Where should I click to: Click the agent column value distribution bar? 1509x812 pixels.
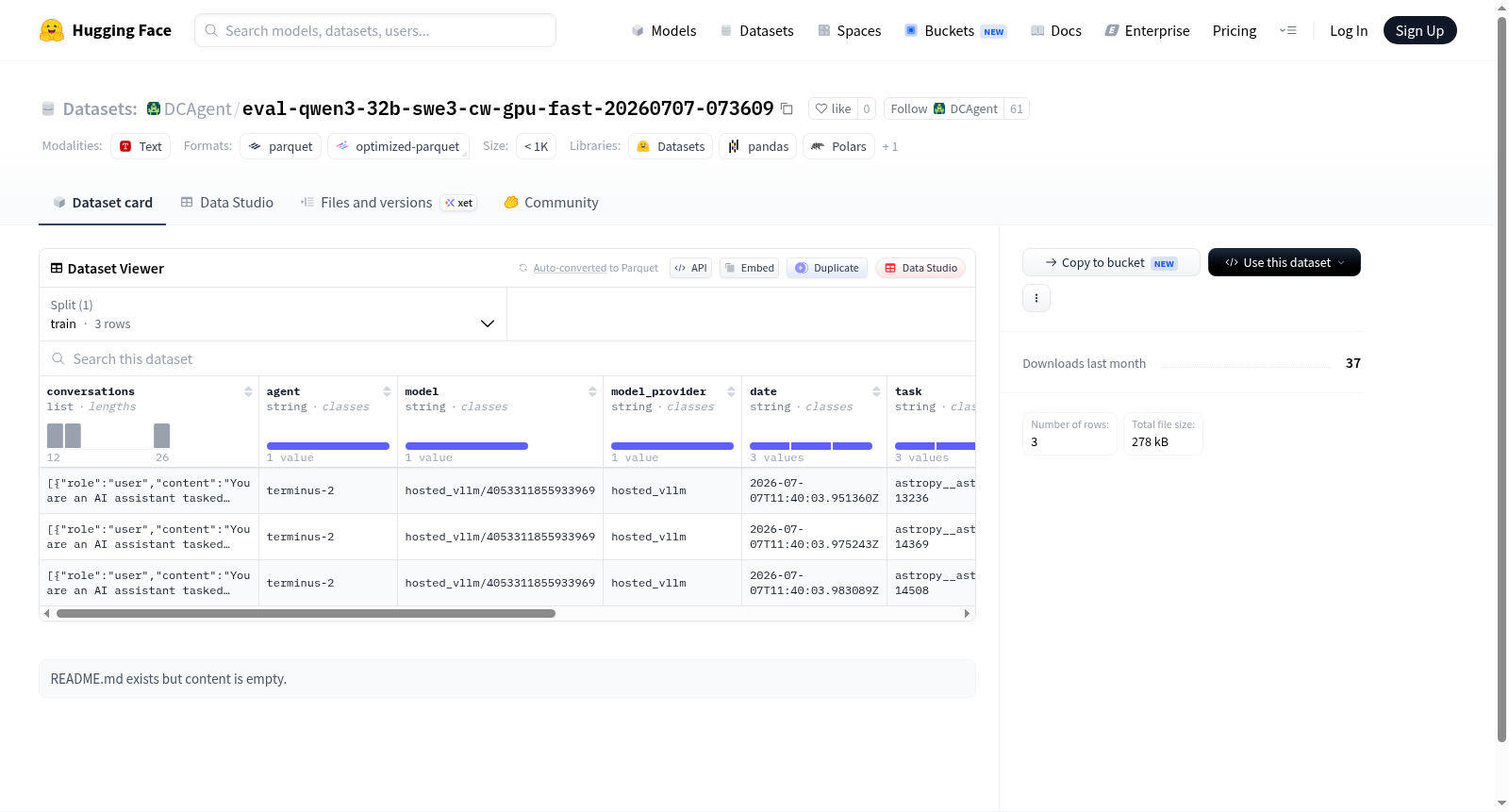[328, 446]
